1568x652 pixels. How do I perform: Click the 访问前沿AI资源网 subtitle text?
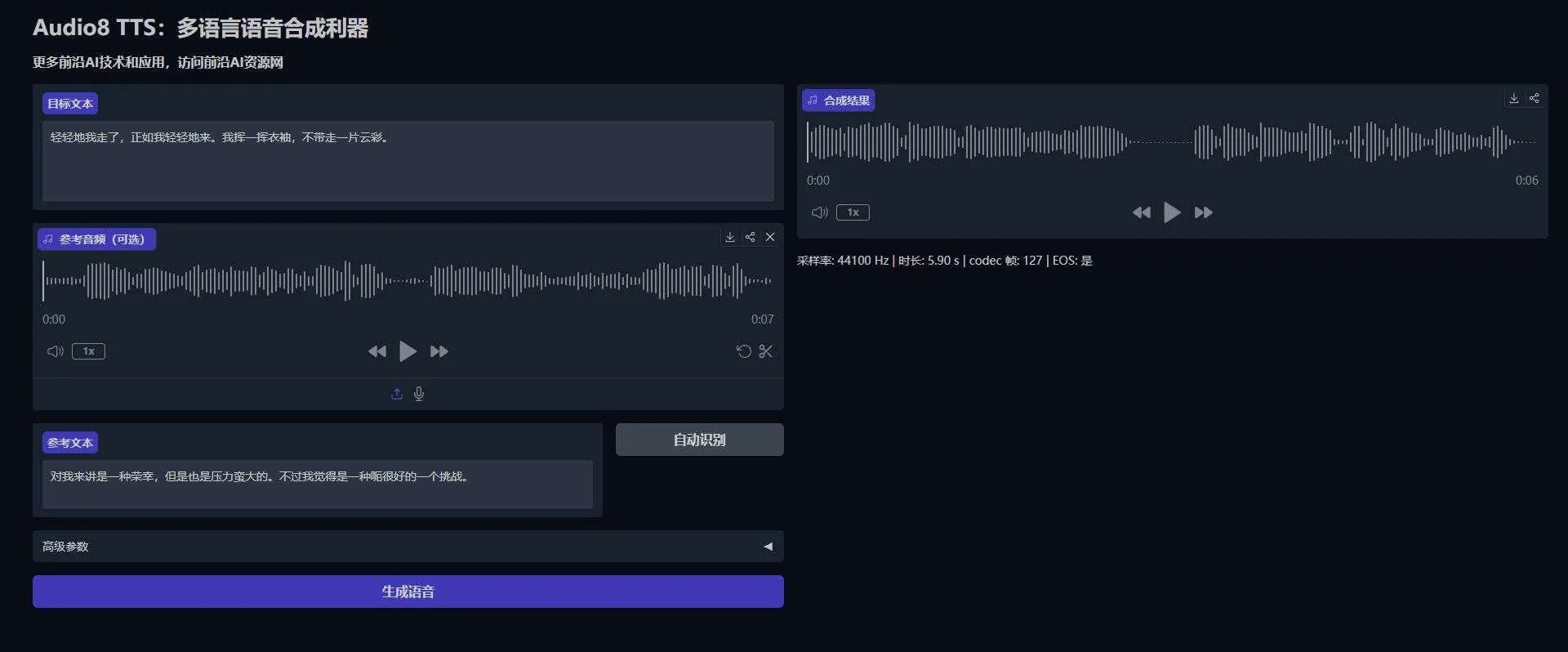[230, 62]
